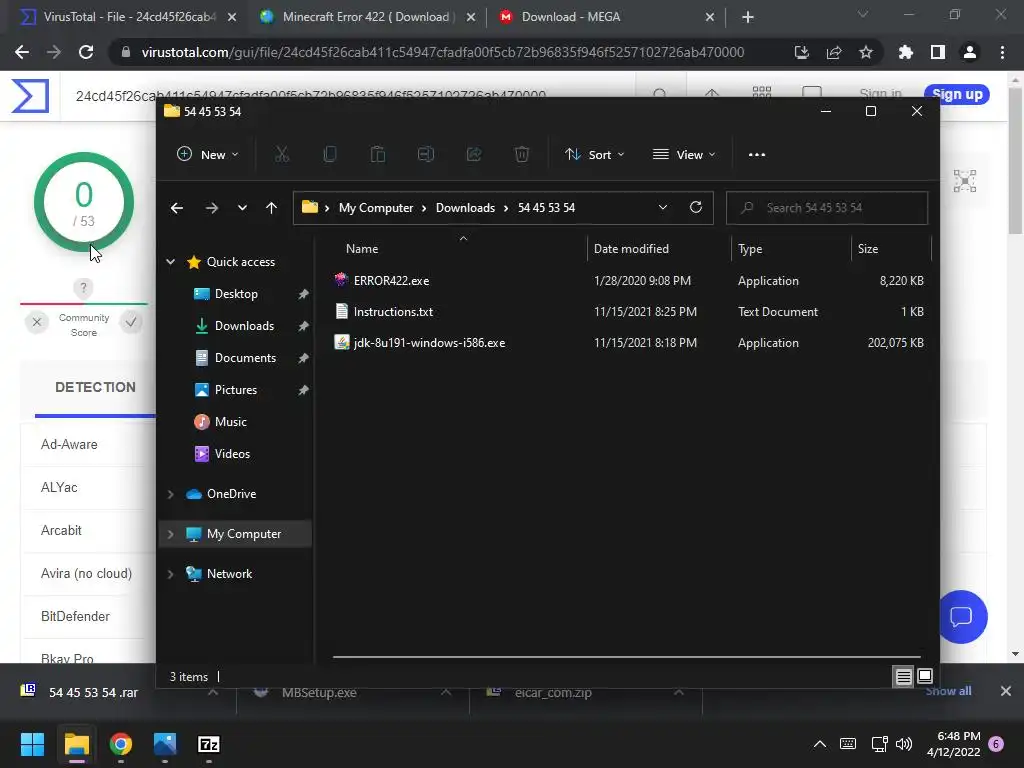
Task: Select the ERROR422.exe file
Action: [x=391, y=281]
